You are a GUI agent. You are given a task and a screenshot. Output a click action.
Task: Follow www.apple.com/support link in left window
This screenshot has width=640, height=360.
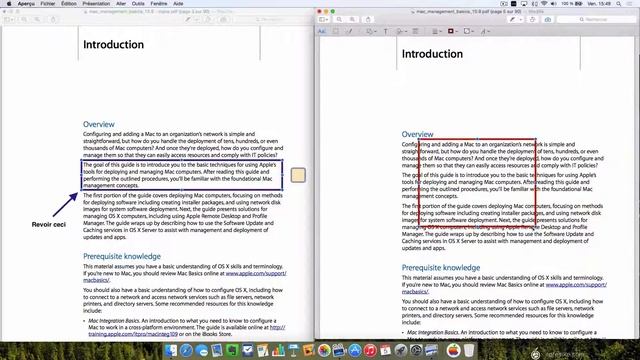coord(256,273)
